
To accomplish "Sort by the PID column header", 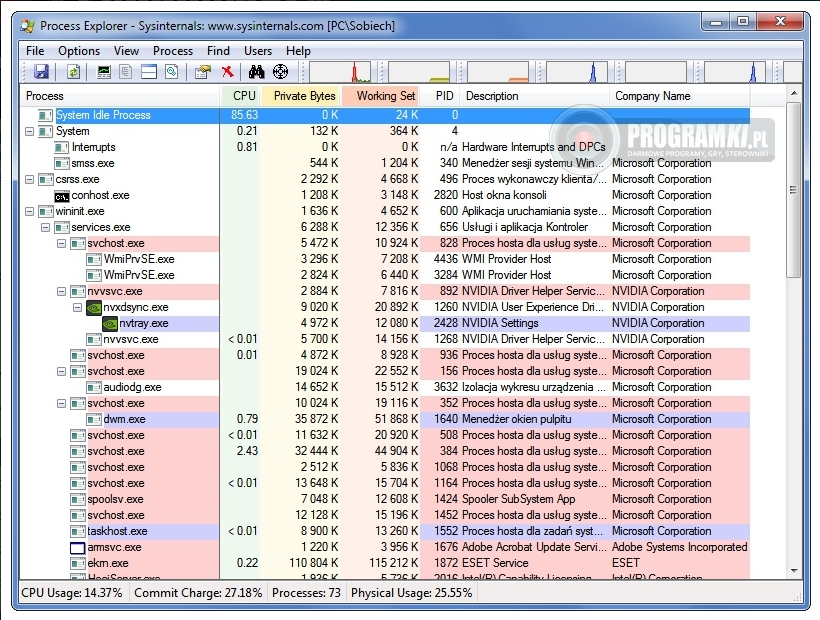I will tap(440, 96).
